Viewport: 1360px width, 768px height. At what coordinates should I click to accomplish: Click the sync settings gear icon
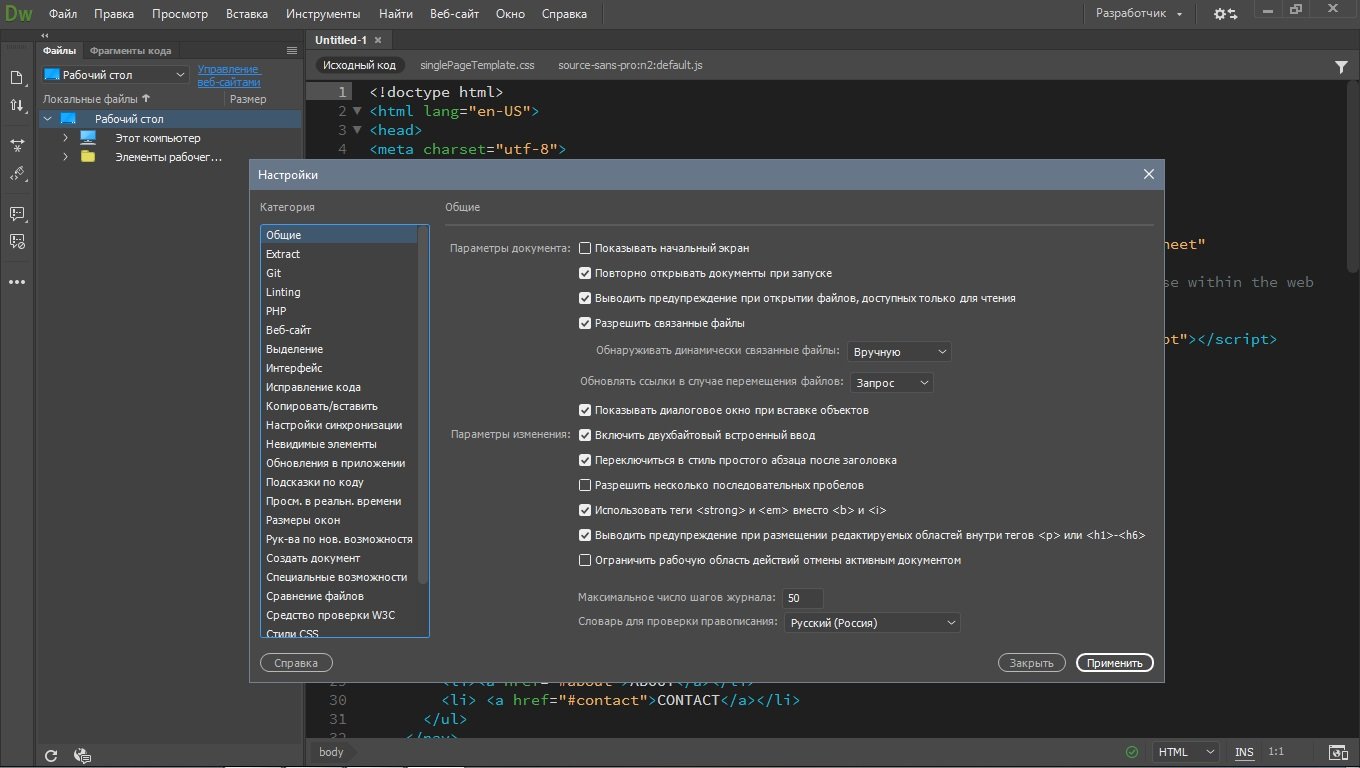(1225, 14)
